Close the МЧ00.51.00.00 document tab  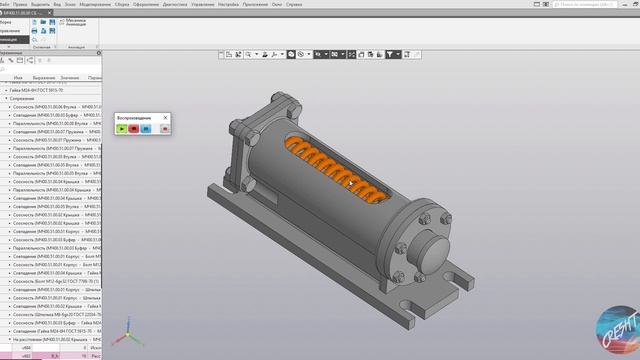[49, 13]
